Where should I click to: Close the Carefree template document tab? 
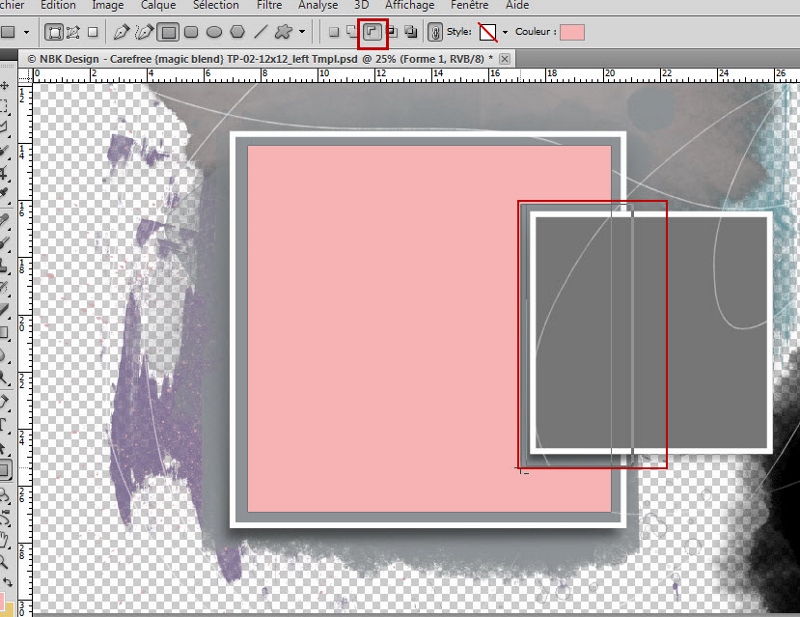tap(504, 59)
